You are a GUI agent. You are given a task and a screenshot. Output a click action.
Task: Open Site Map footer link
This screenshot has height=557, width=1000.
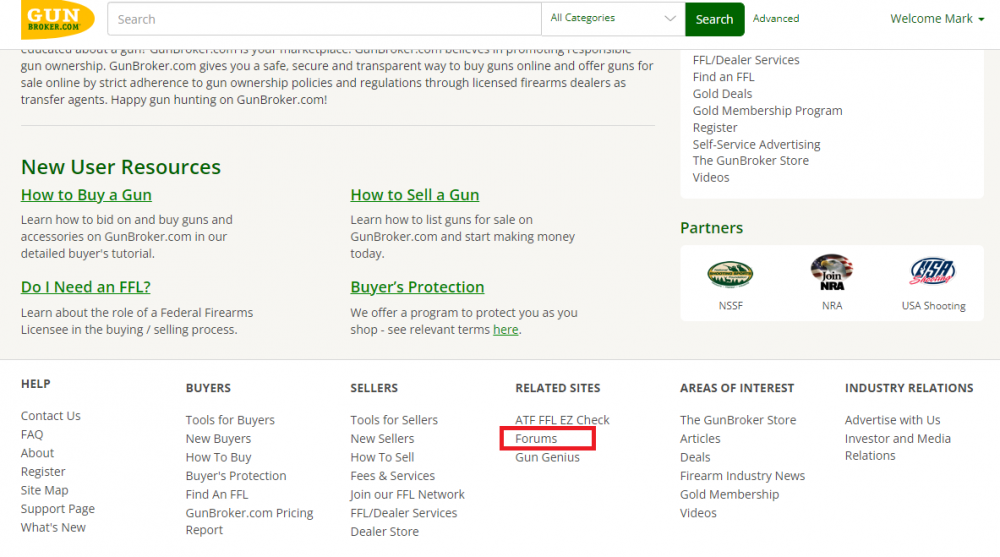44,489
